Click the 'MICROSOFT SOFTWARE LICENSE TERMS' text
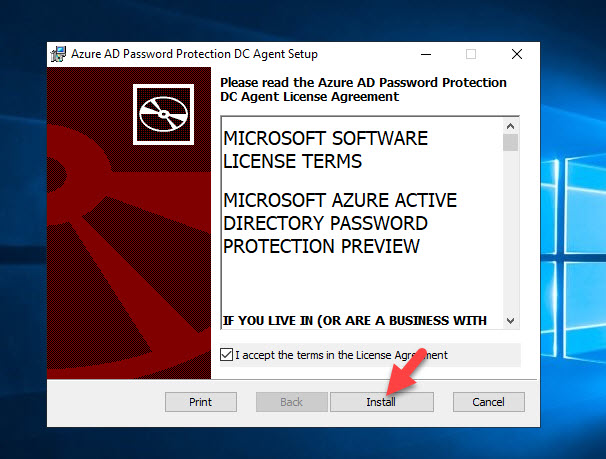The width and height of the screenshot is (606, 459). 325,150
